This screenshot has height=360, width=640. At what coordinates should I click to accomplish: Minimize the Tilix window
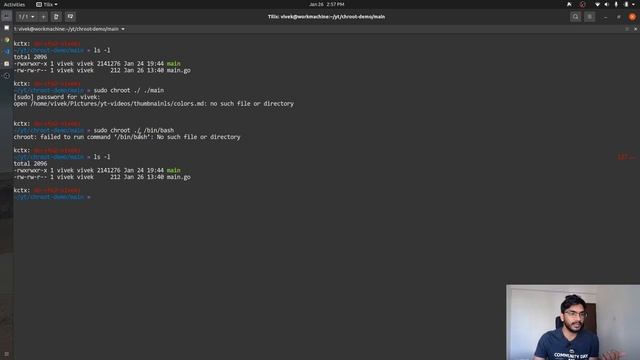pos(605,17)
